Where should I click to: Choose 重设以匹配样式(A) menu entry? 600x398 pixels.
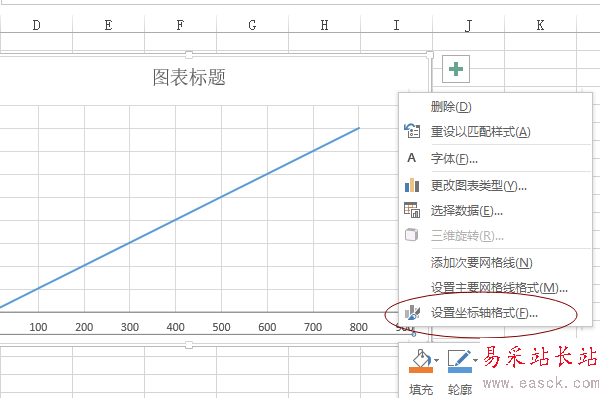coord(481,132)
